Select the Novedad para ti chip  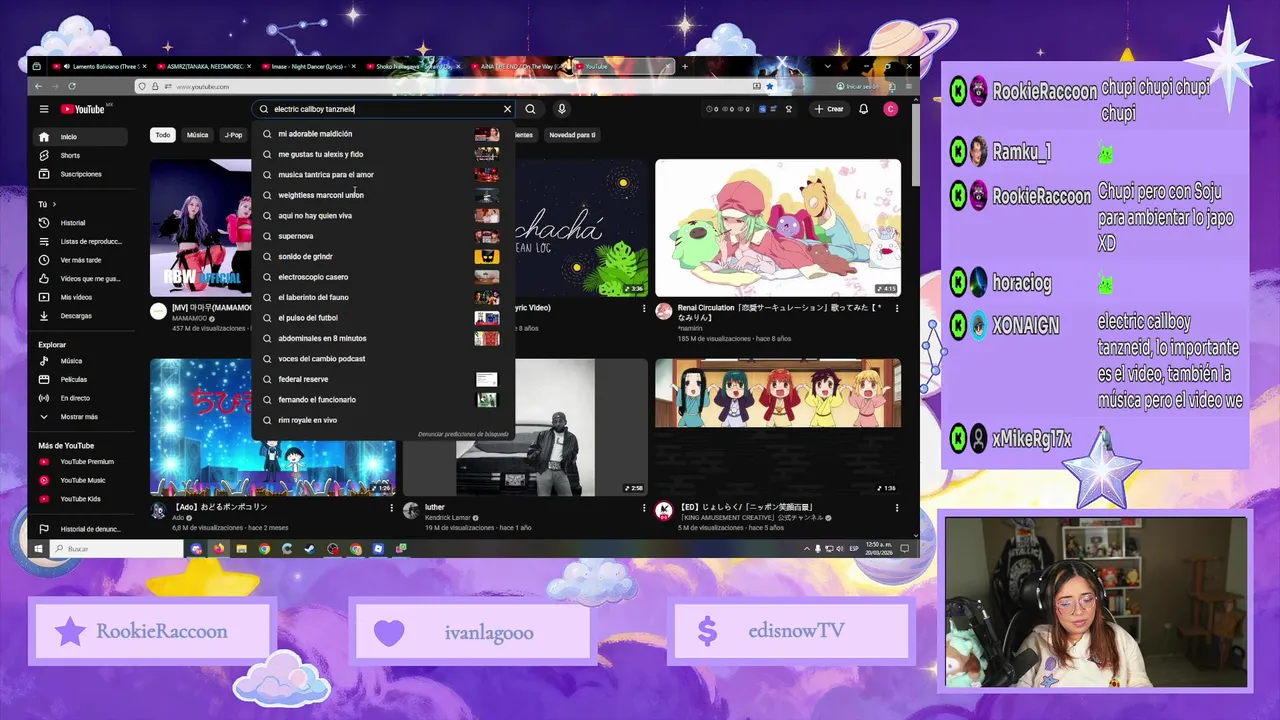click(572, 135)
